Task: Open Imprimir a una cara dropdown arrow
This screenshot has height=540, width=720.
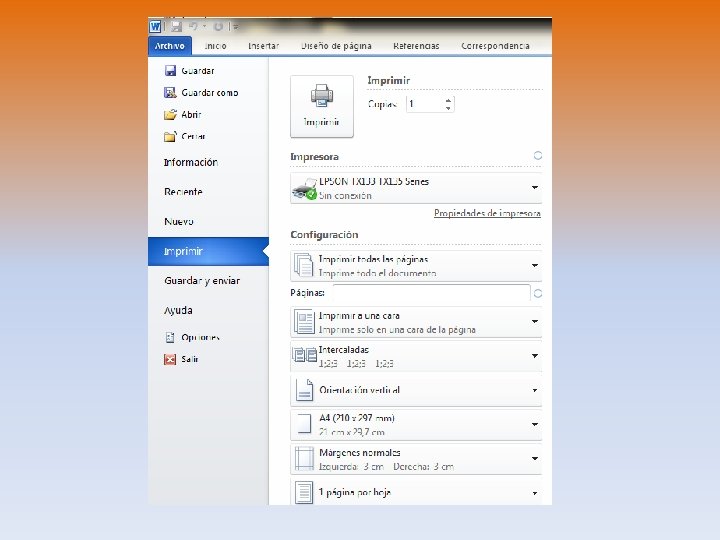Action: 535,321
